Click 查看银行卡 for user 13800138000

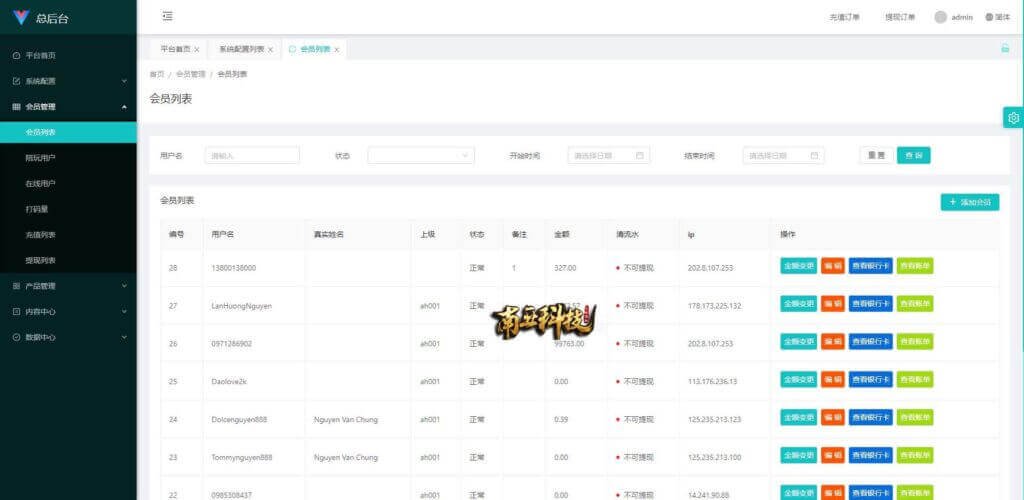pyautogui.click(x=870, y=266)
